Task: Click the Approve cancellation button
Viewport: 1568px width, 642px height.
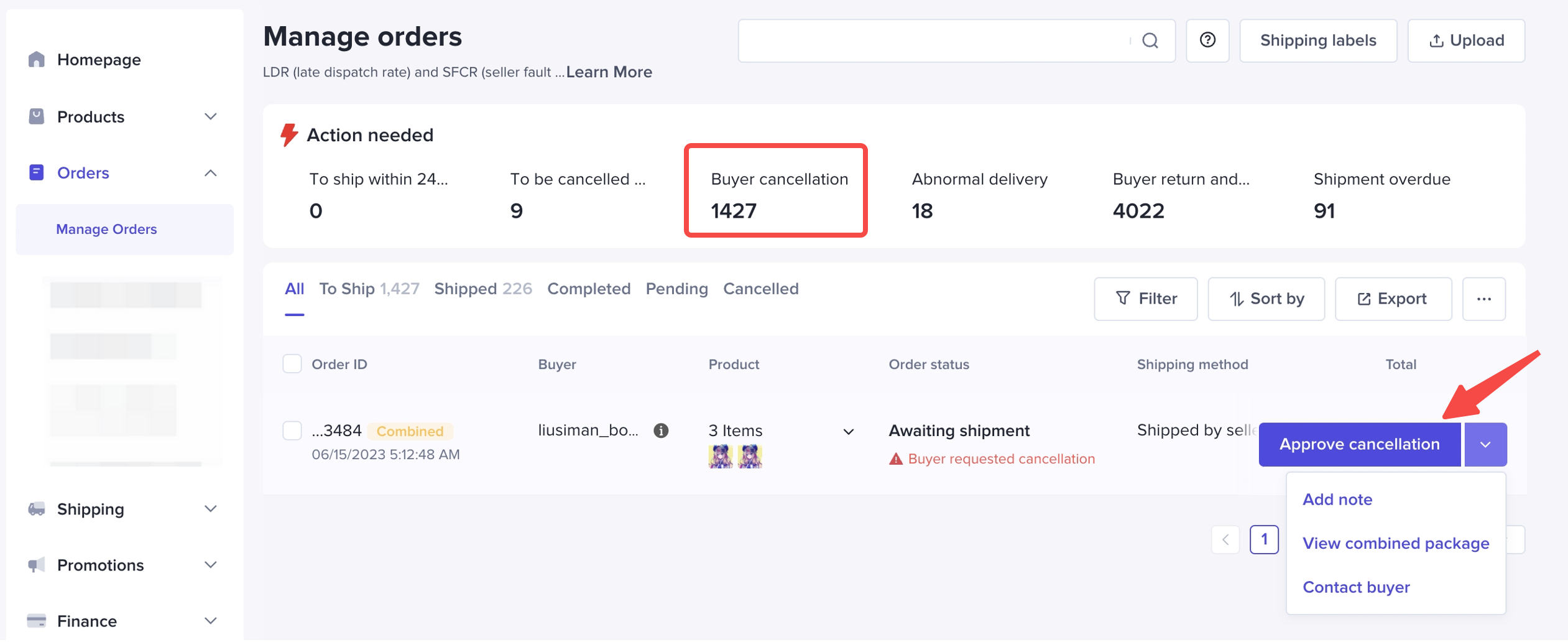Action: pyautogui.click(x=1360, y=445)
